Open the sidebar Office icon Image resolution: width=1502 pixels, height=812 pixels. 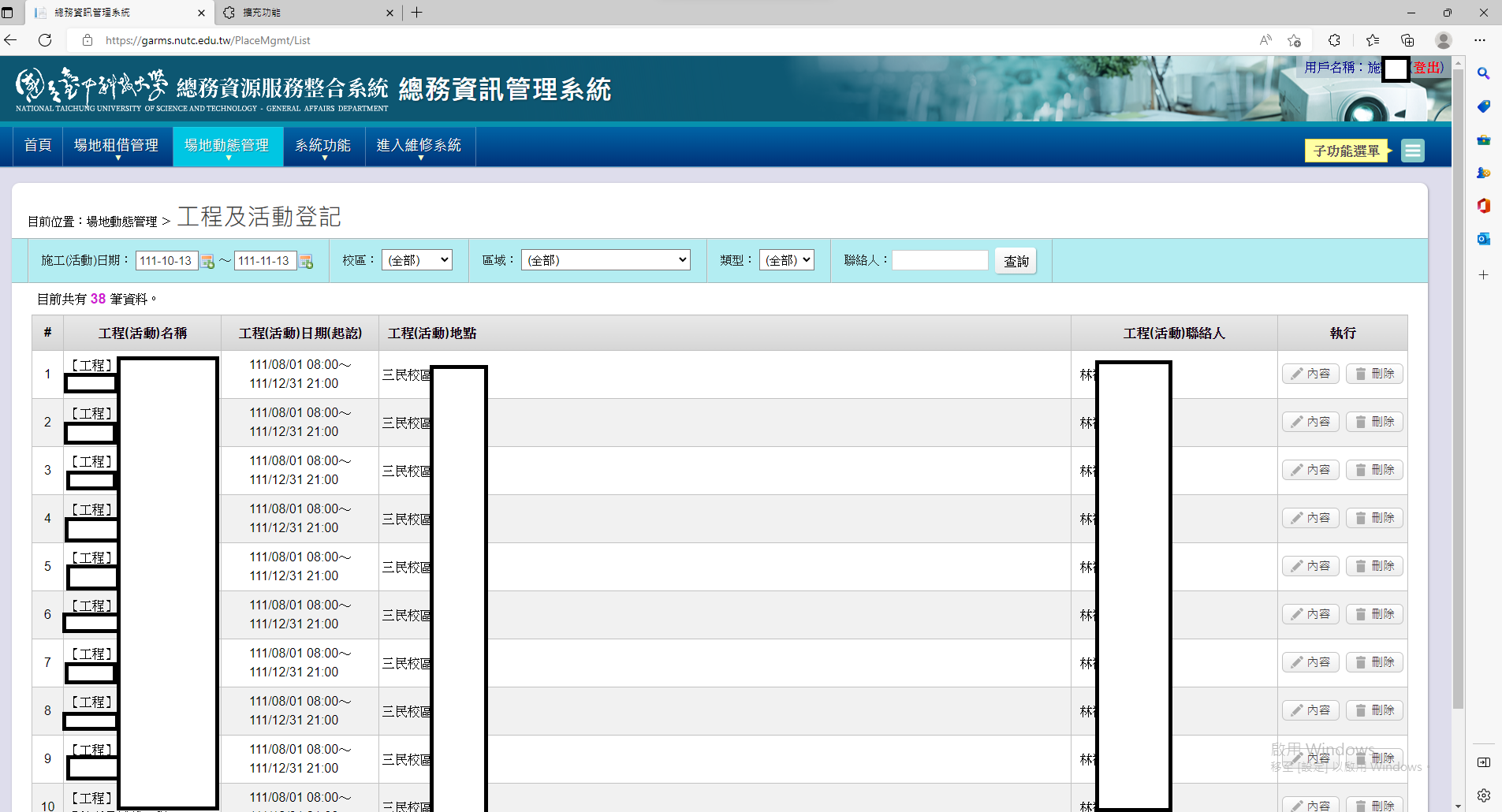pos(1483,206)
